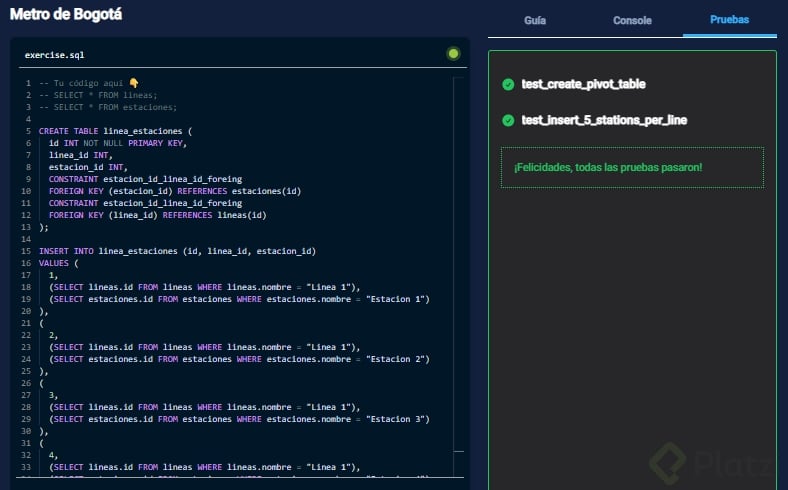Click the Tu código aquí comment line
The width and height of the screenshot is (788, 490).
[x=89, y=83]
